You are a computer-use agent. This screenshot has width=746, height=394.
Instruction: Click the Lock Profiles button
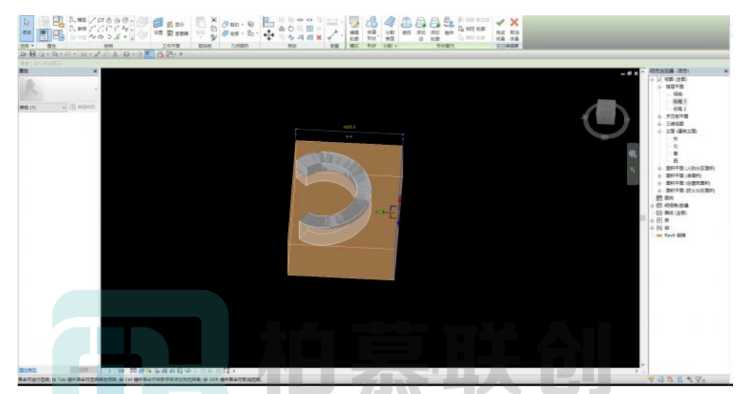click(472, 29)
